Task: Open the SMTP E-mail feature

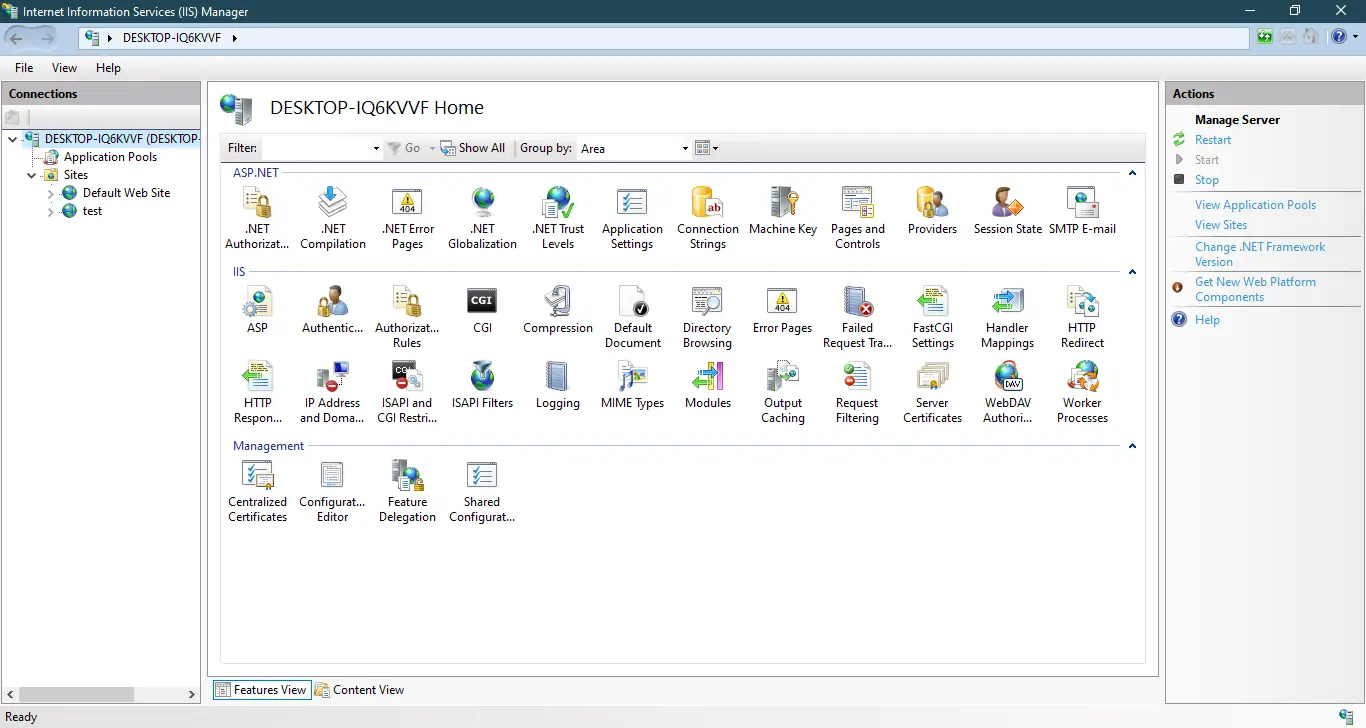Action: click(1082, 211)
